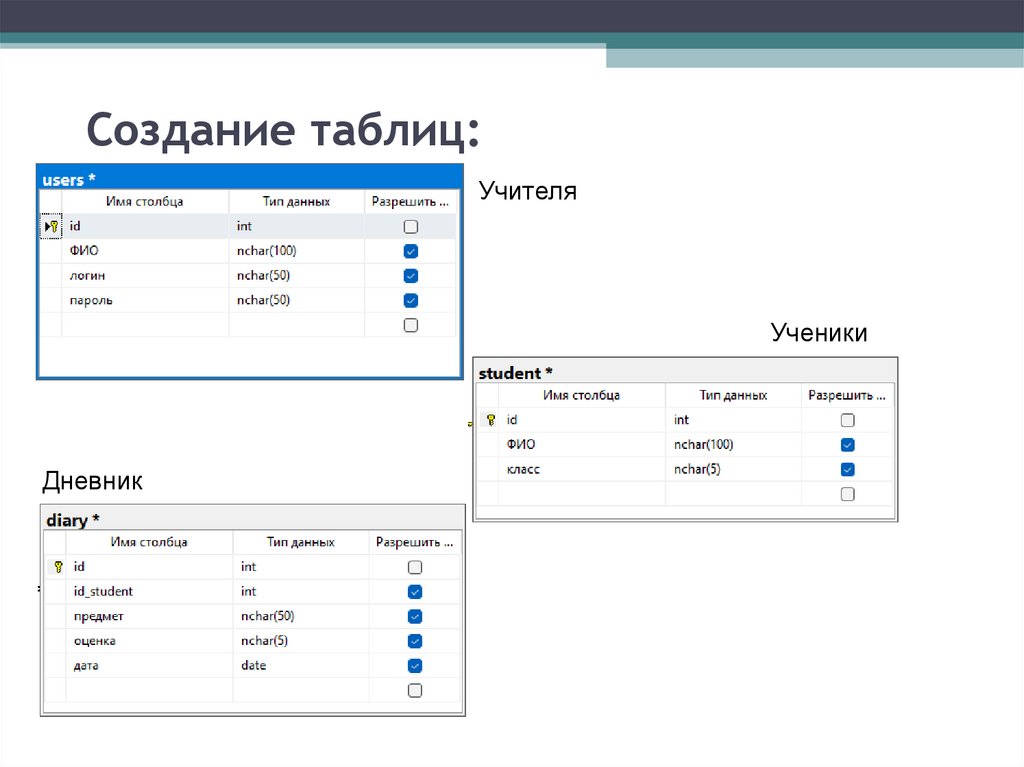Click the 'Дневник' label text

(92, 481)
